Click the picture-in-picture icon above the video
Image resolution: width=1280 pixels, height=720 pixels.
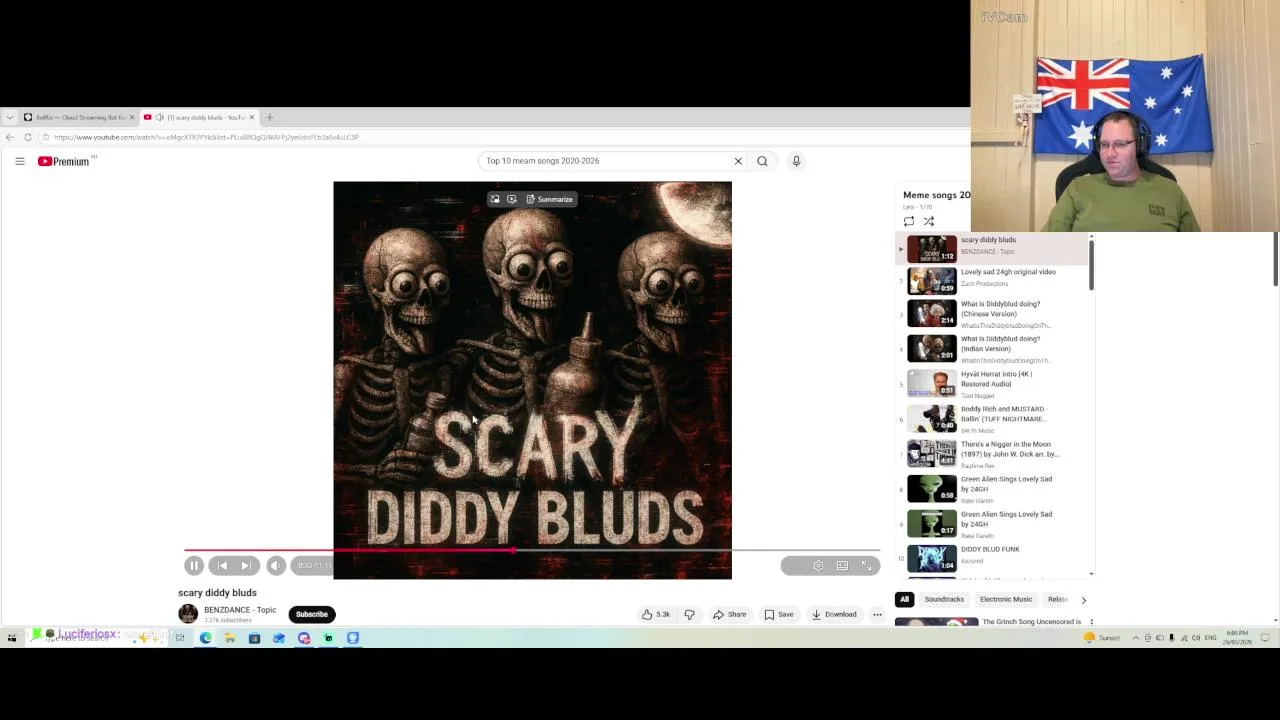(494, 199)
